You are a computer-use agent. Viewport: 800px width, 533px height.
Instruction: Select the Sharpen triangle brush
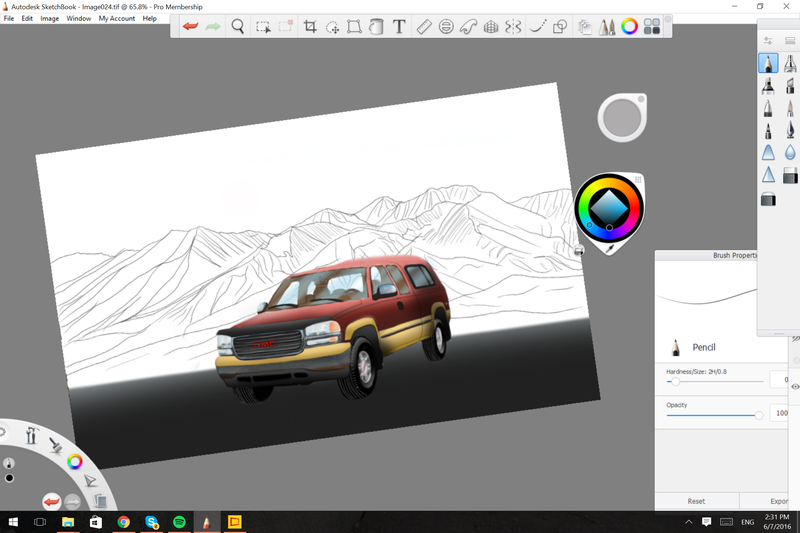coord(768,174)
